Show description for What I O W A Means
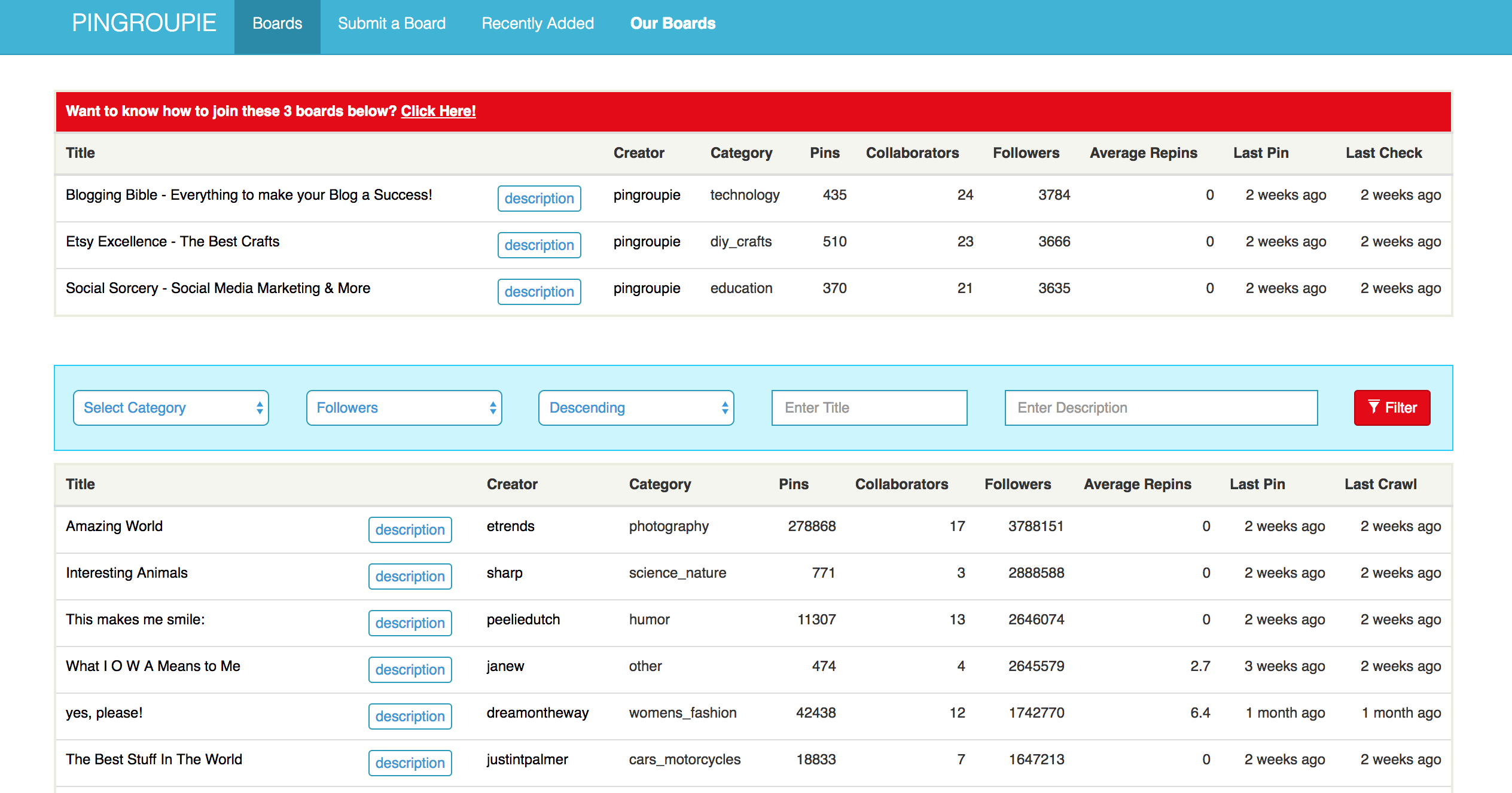This screenshot has width=1512, height=793. click(x=410, y=670)
